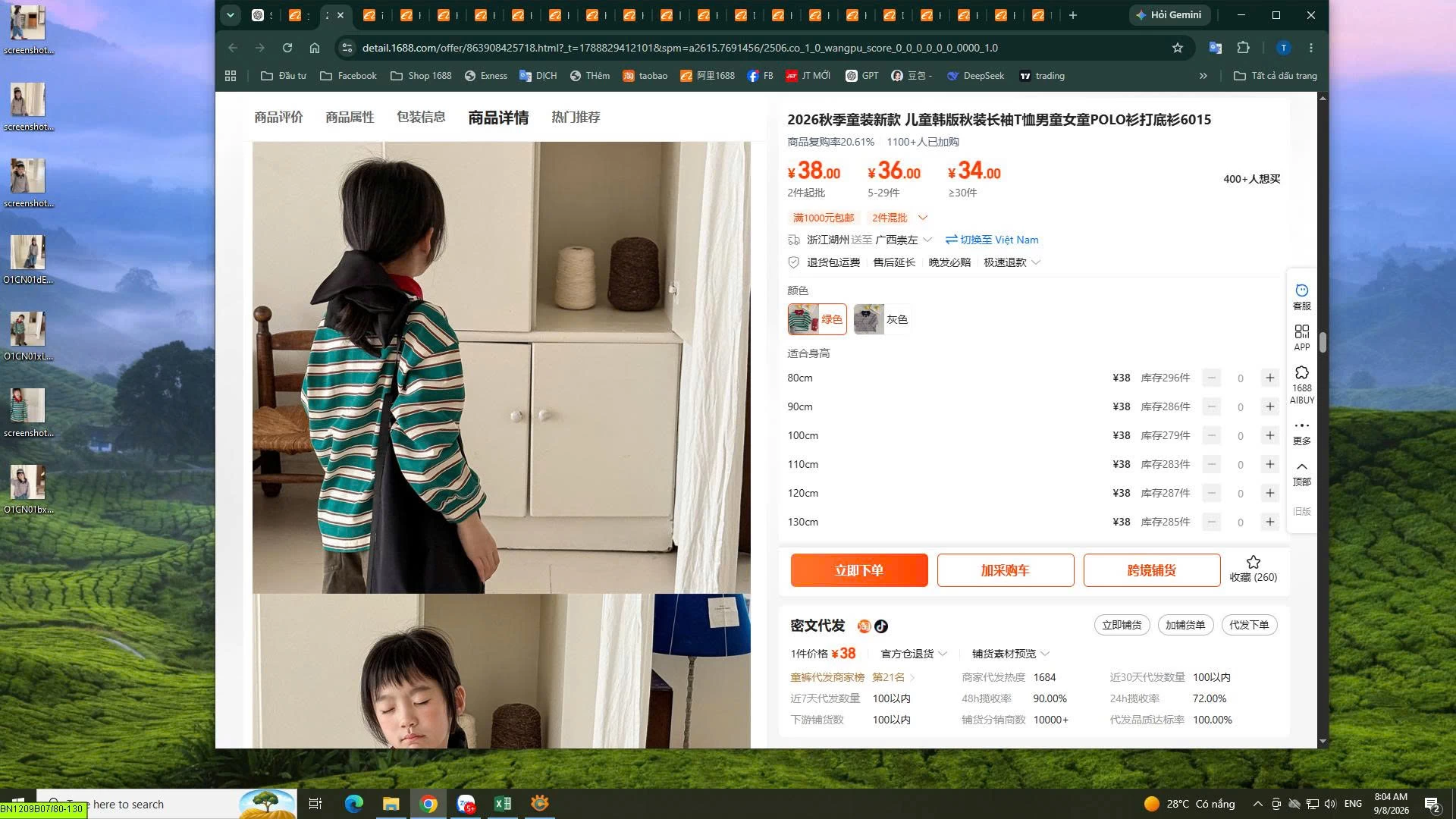Expand the 满1000元包邮 promotions chevron
The height and width of the screenshot is (819, 1456).
[x=923, y=218]
